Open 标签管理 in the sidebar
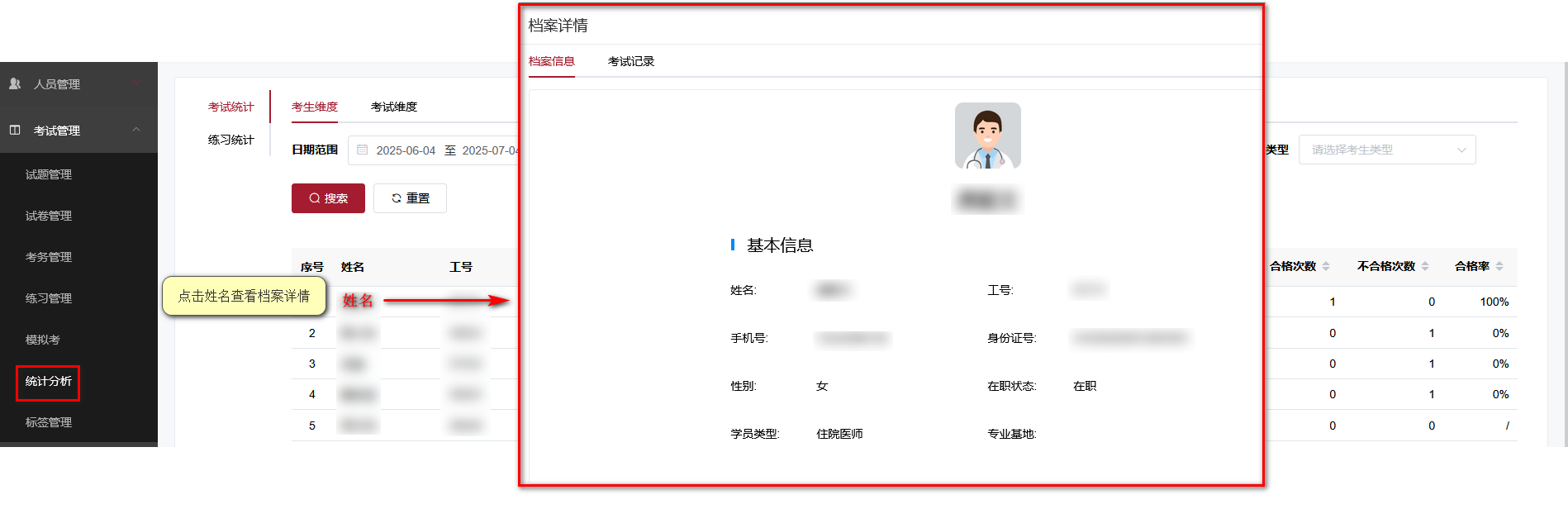1568x509 pixels. tap(49, 422)
